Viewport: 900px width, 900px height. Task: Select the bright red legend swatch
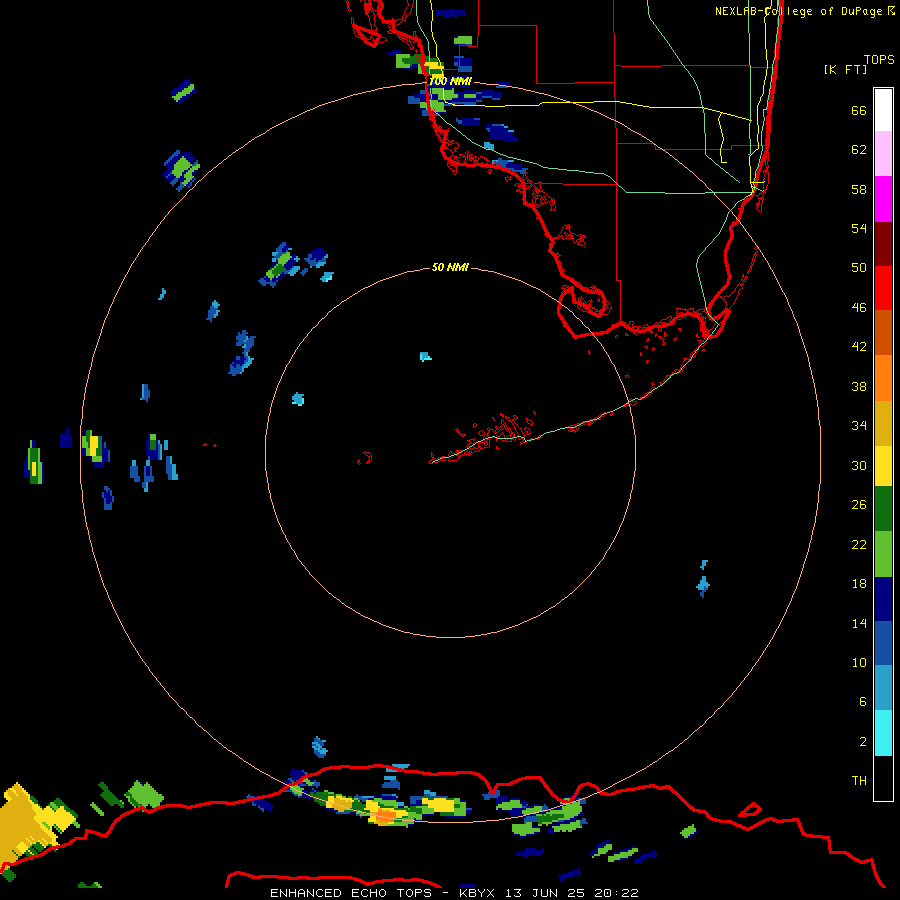click(x=883, y=288)
